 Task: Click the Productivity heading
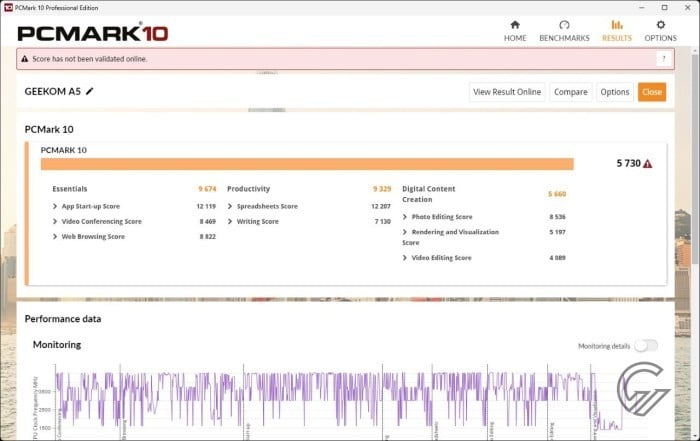coord(248,189)
